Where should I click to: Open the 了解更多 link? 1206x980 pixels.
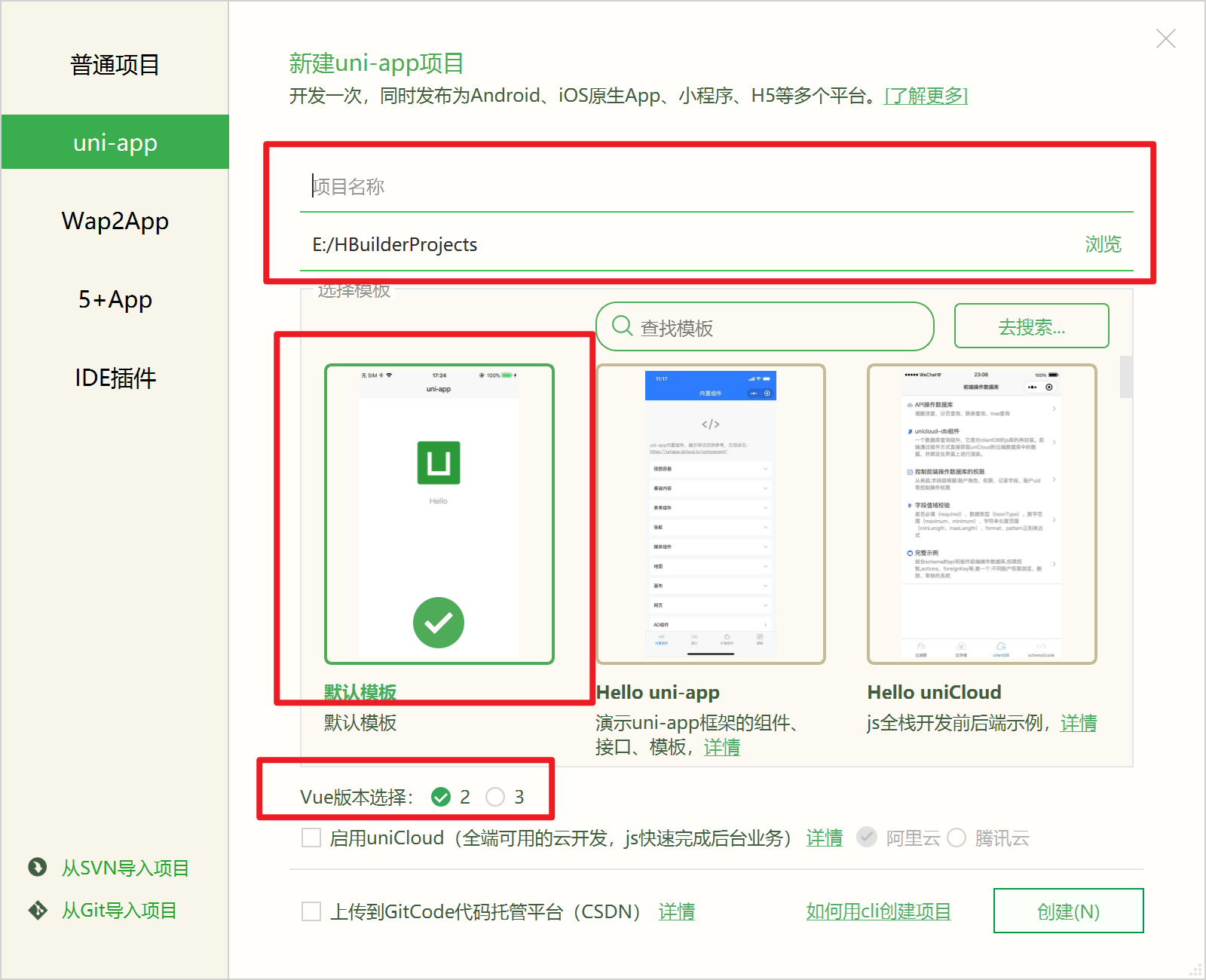[926, 96]
